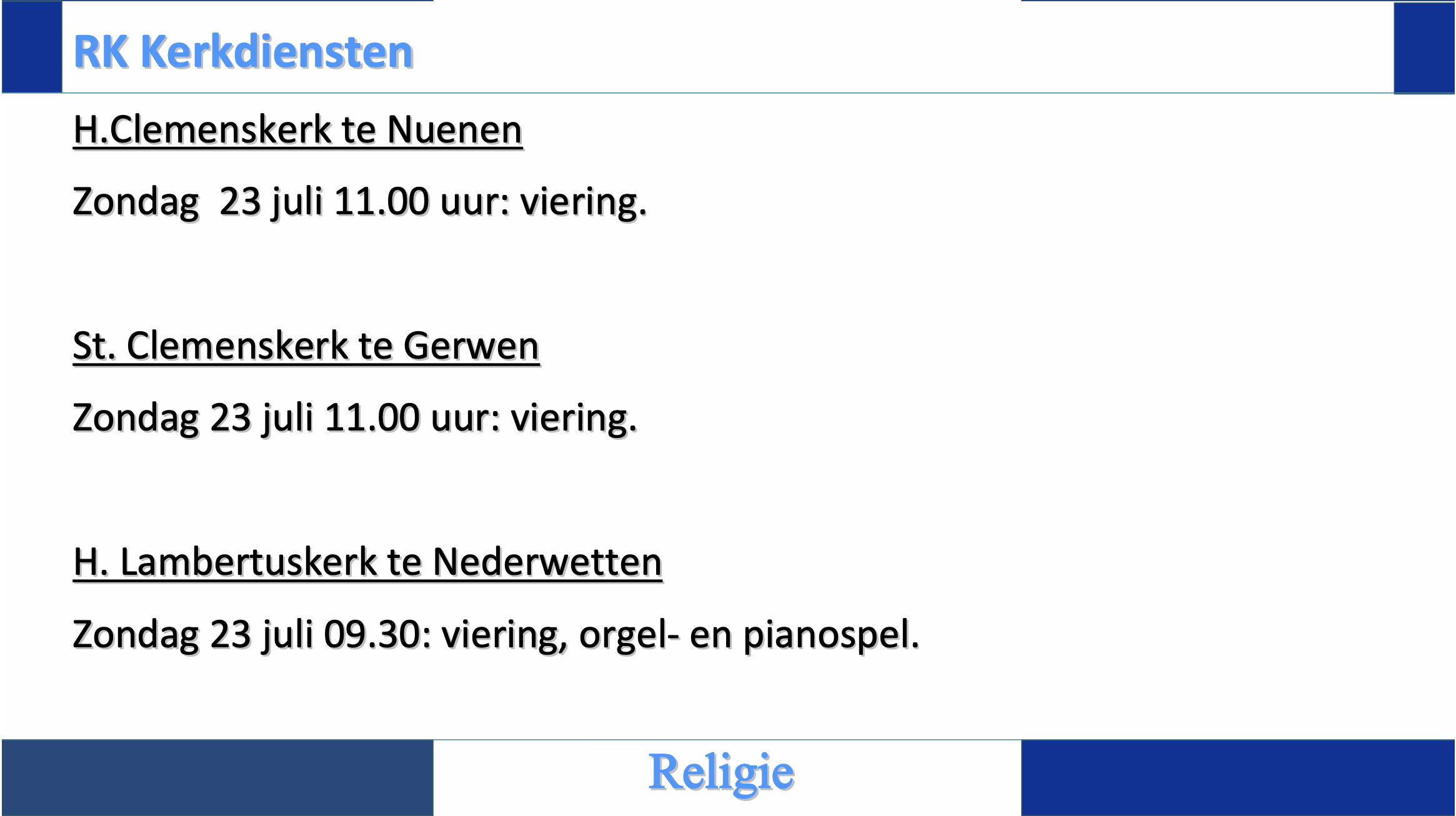Click the "Religie" footer label

721,773
